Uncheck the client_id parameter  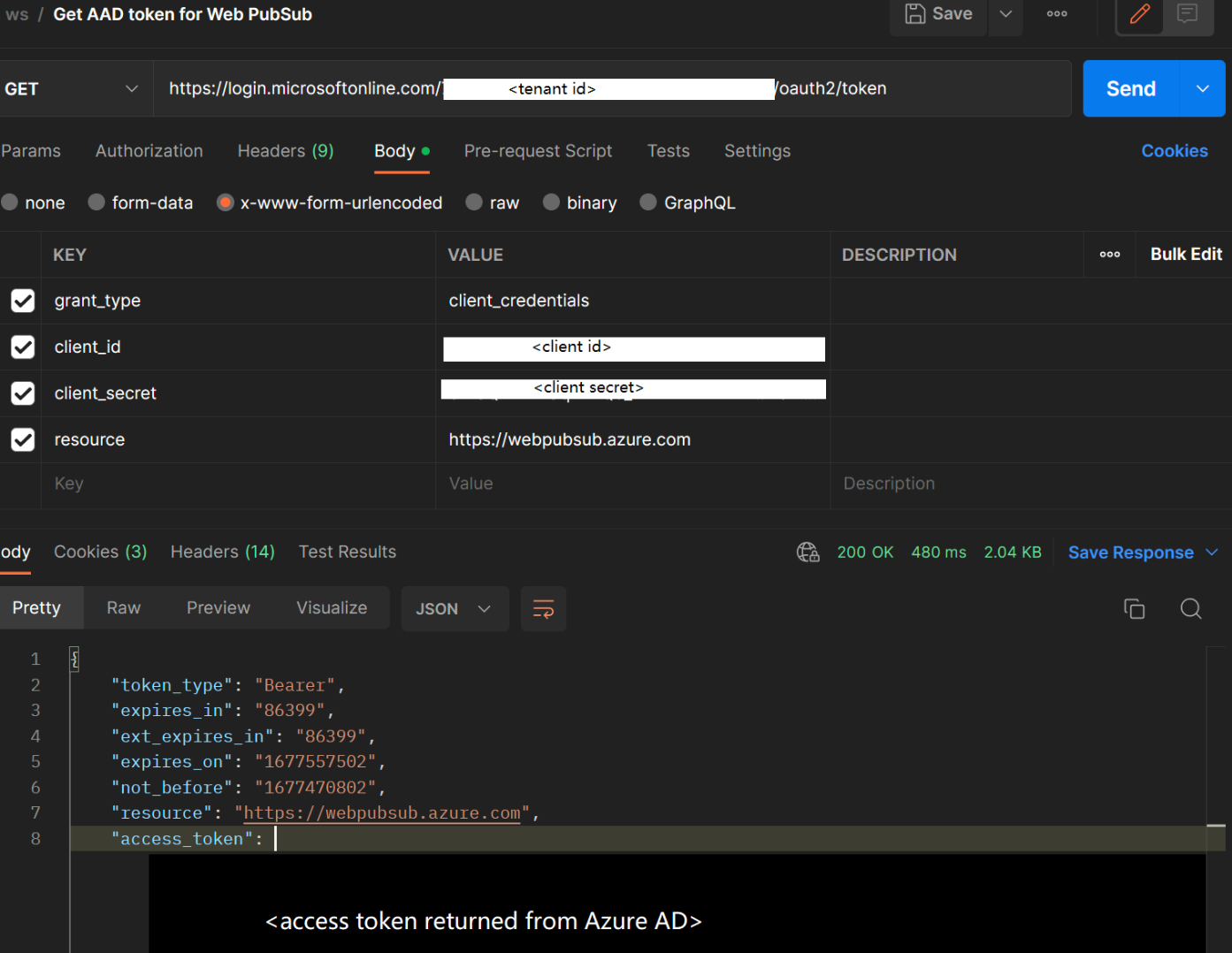[x=23, y=347]
